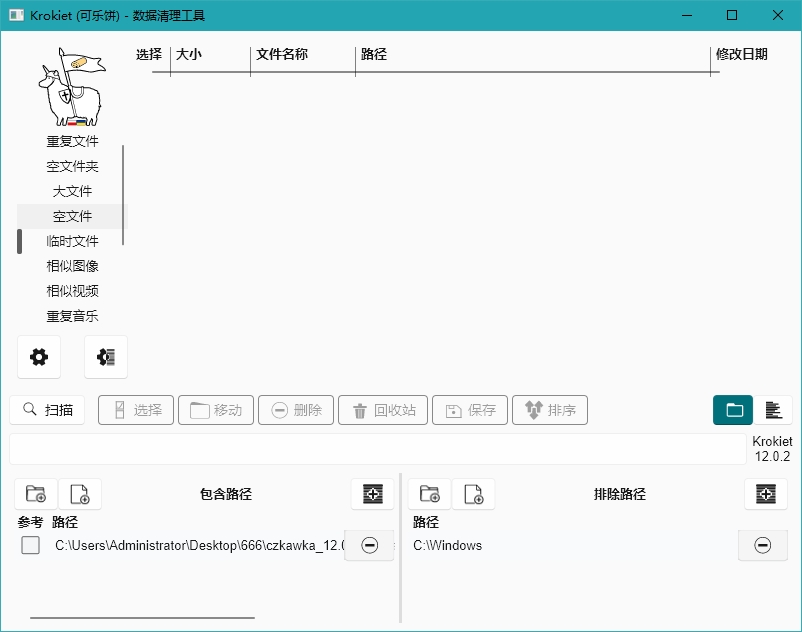
Task: Click the 参考 column label
Action: coord(30,522)
